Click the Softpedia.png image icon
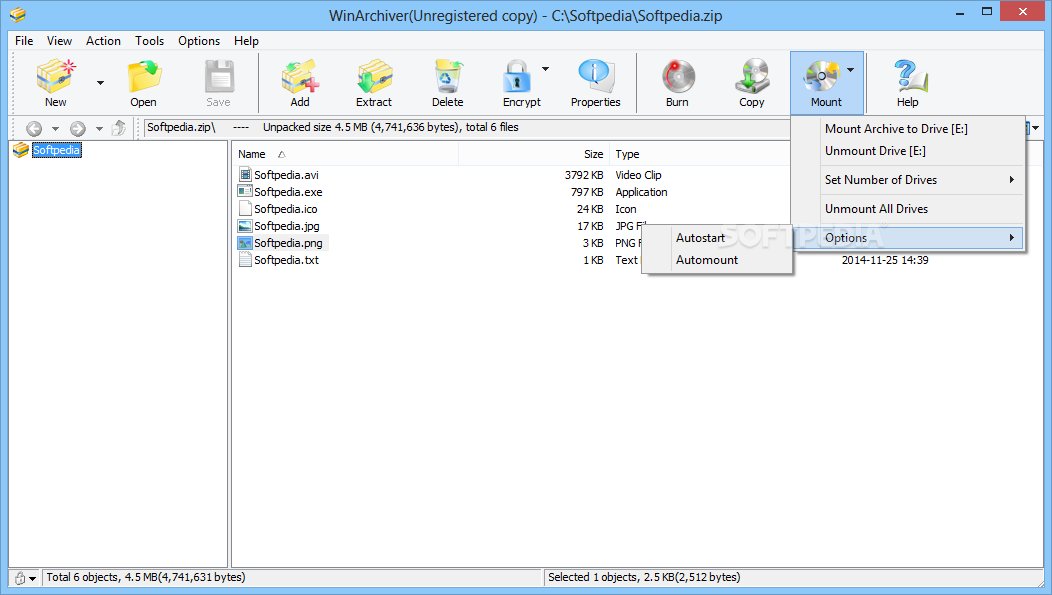1052x595 pixels. click(245, 243)
